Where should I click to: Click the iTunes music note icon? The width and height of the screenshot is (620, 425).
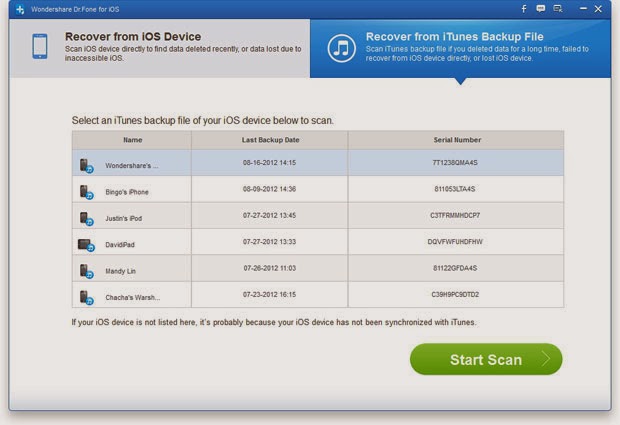(x=342, y=48)
